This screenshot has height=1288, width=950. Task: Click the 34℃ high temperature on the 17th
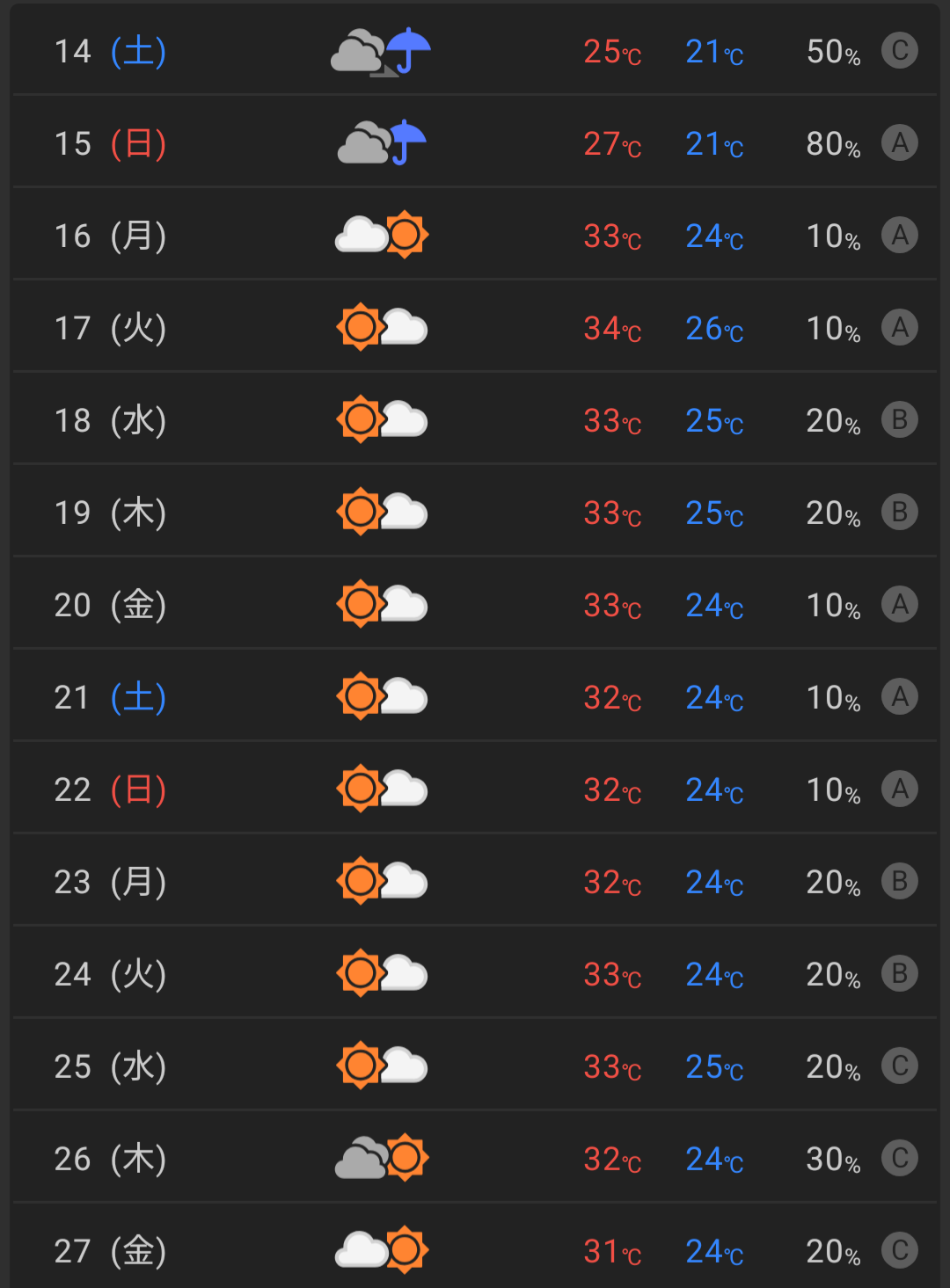click(612, 329)
